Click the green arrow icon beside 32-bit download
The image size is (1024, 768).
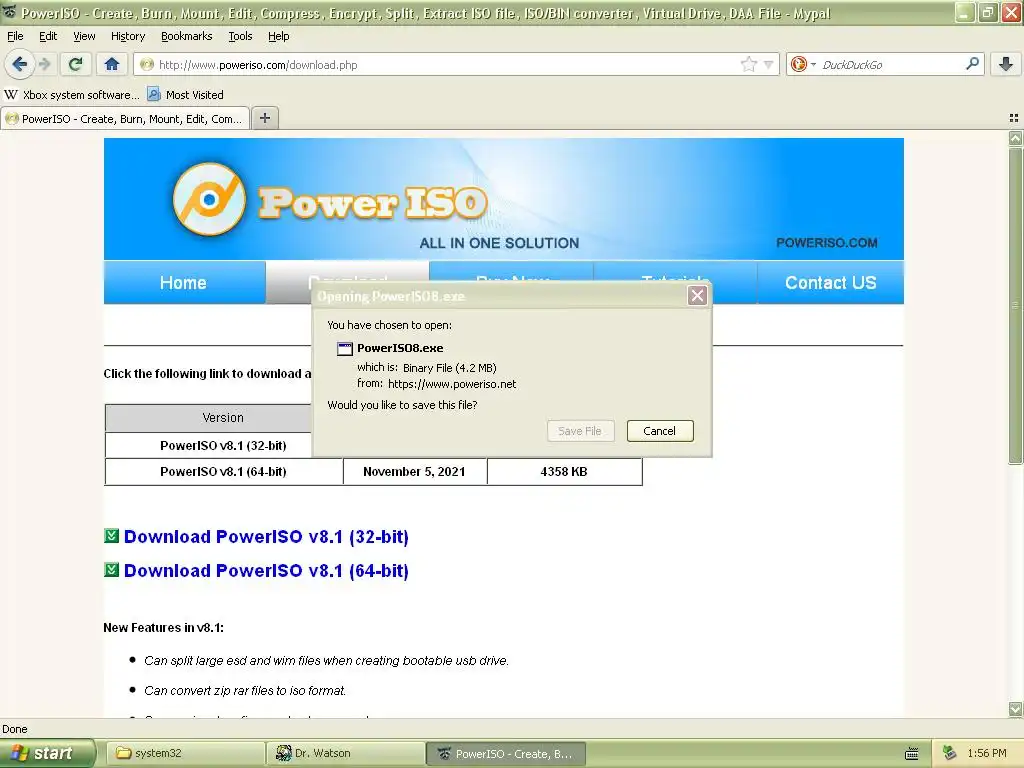coord(112,536)
